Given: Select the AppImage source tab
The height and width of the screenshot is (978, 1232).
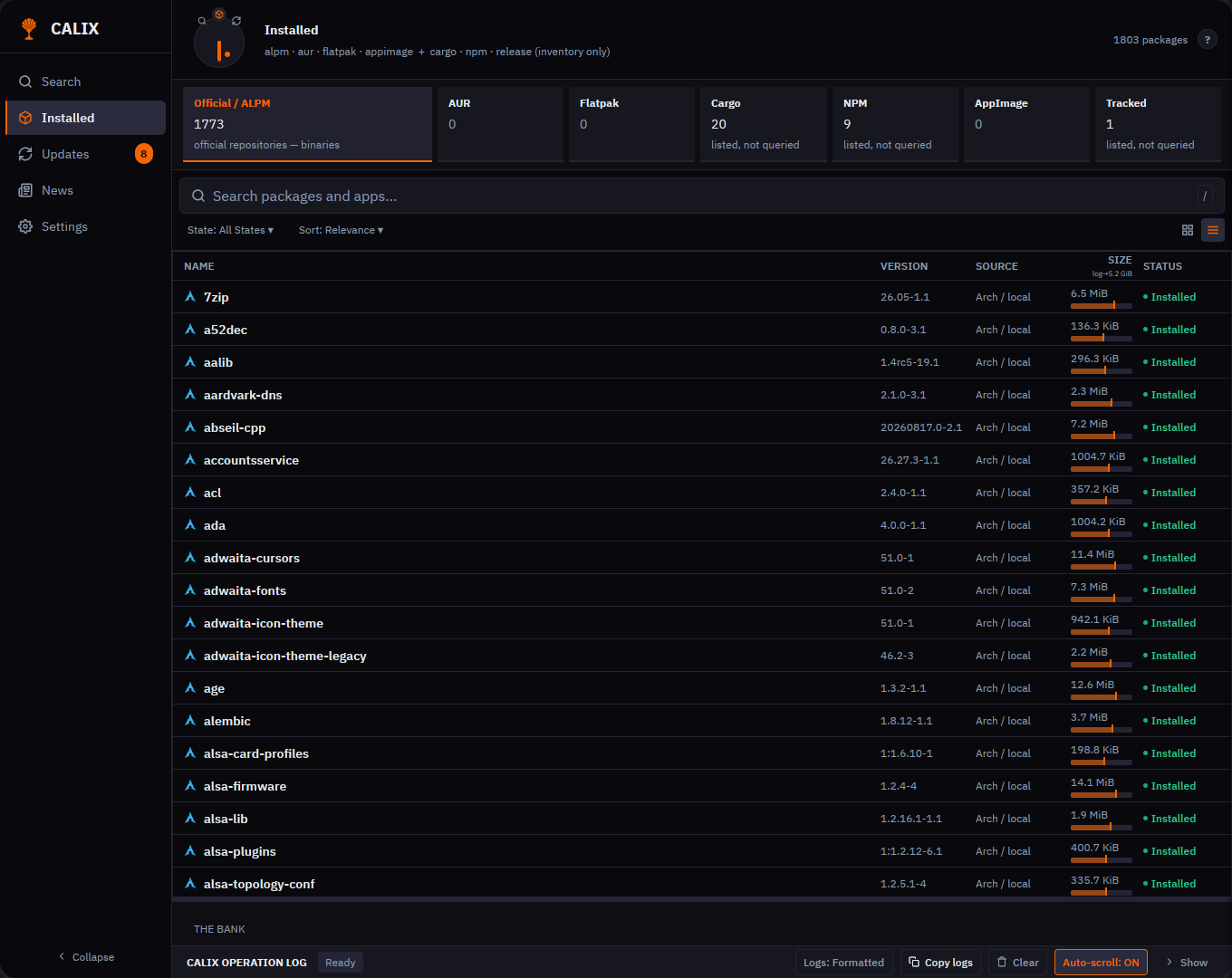Looking at the screenshot, I should [1026, 124].
